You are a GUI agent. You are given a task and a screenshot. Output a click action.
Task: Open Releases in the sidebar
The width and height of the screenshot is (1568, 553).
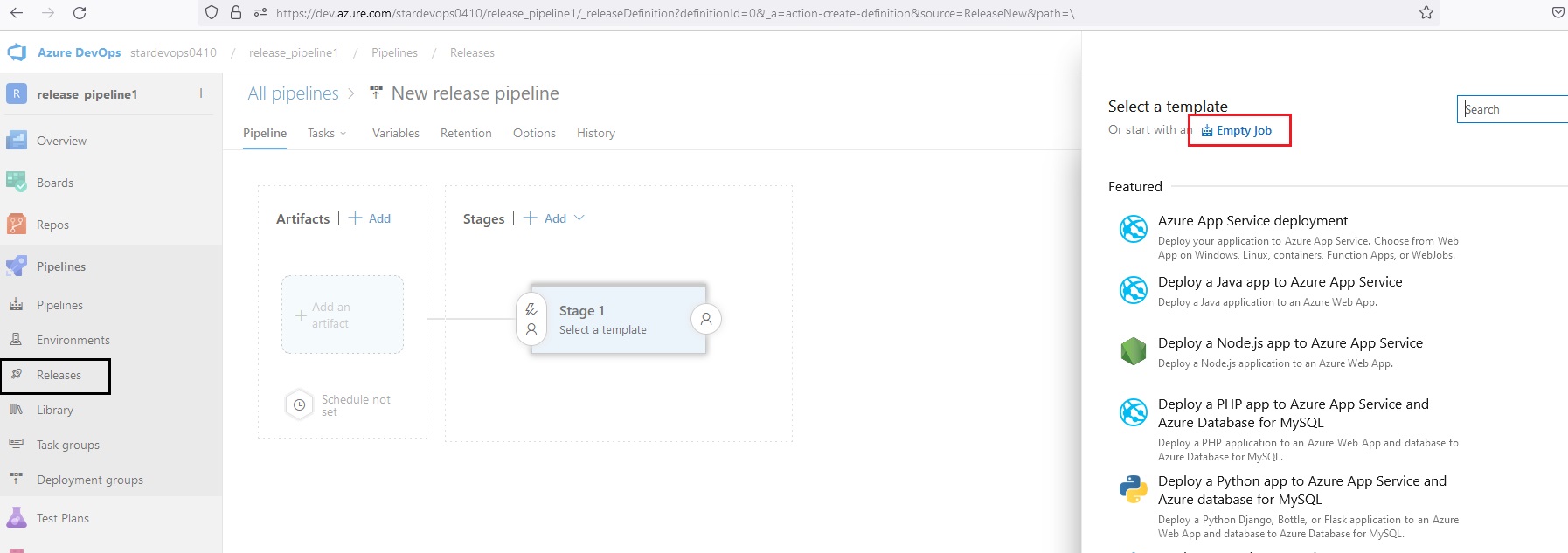59,375
